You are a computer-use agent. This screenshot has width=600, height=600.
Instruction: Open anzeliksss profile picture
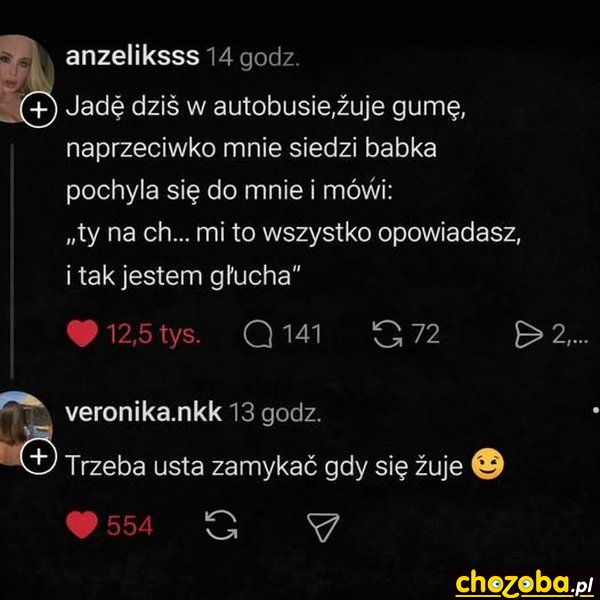(x=23, y=73)
